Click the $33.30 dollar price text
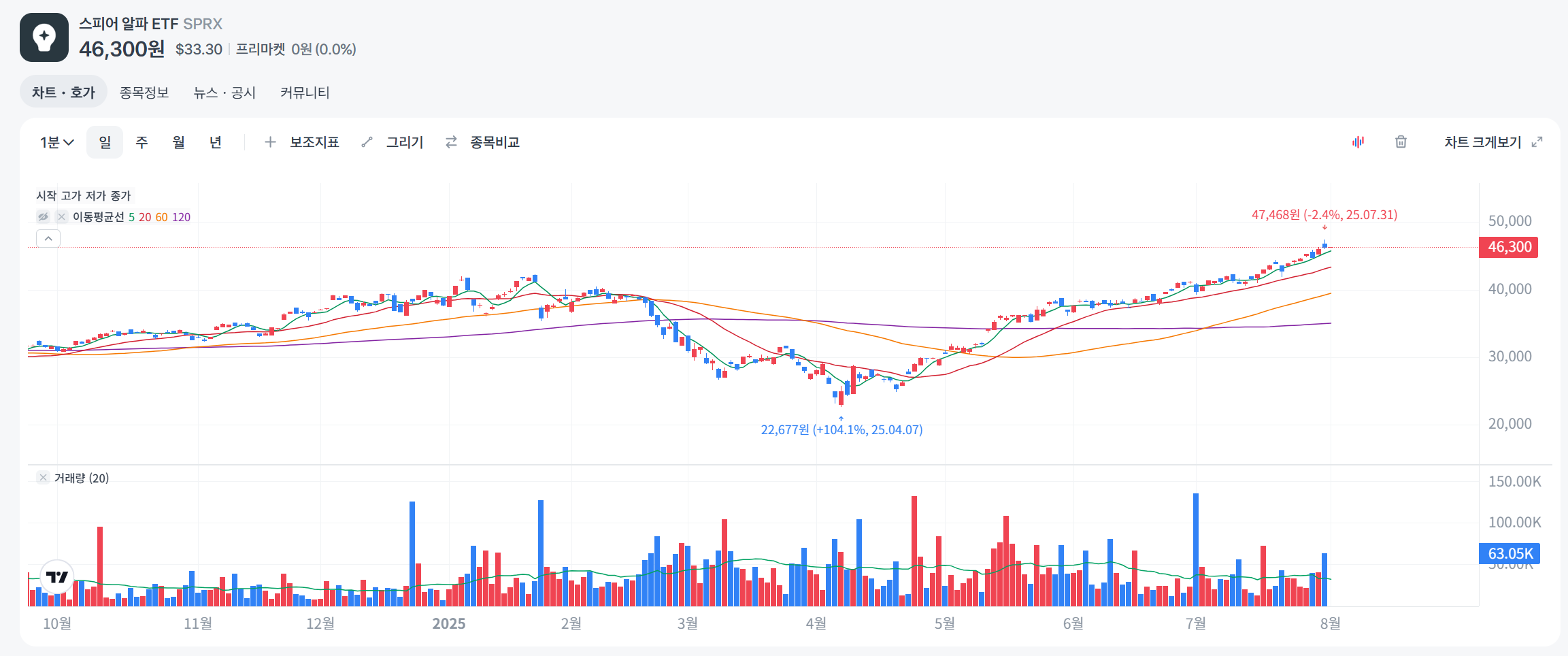 [x=199, y=49]
